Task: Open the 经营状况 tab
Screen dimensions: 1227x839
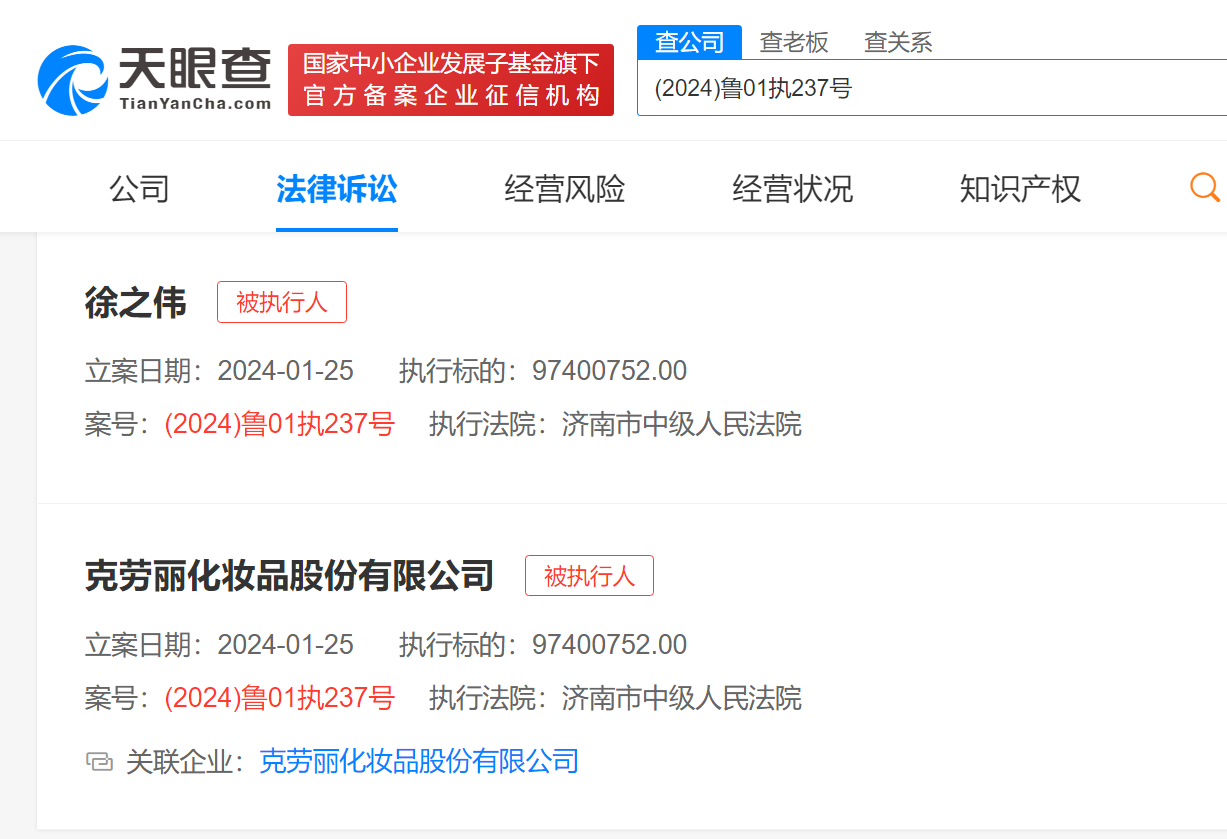Action: click(793, 188)
